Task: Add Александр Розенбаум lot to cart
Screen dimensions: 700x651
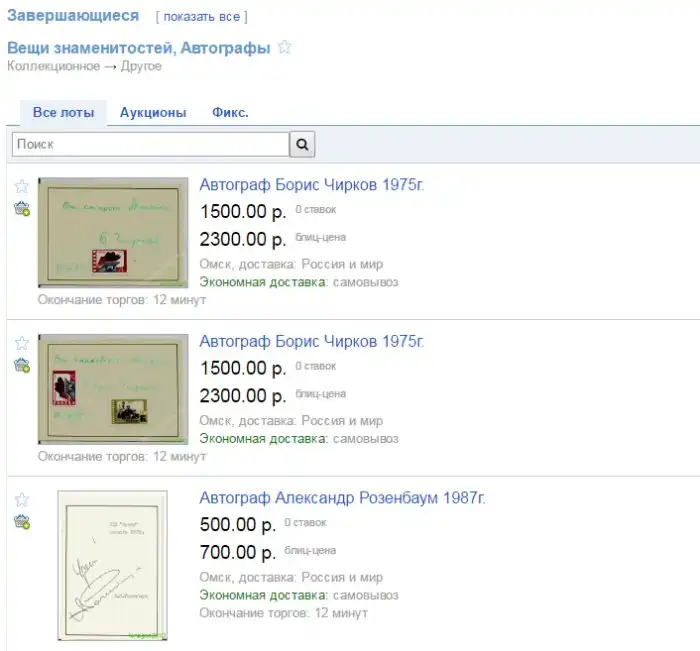Action: [22, 522]
